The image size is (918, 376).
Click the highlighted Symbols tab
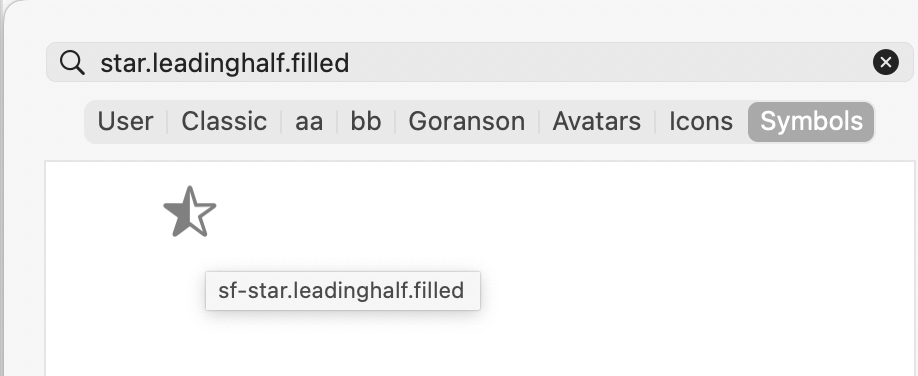tap(811, 122)
